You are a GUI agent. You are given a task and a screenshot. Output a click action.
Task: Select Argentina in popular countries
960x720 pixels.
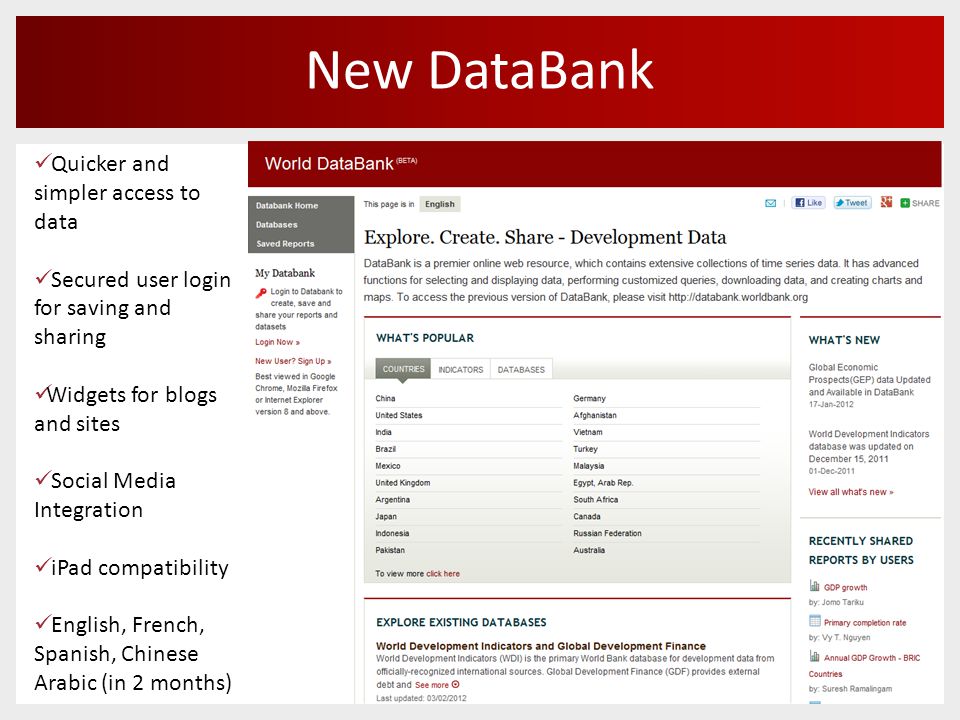[x=392, y=500]
